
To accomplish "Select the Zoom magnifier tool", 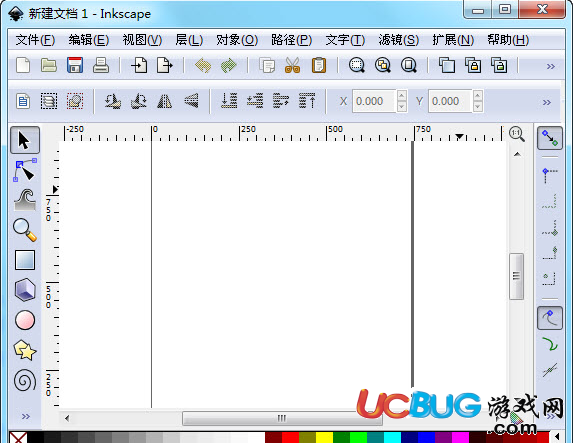I will tap(25, 230).
